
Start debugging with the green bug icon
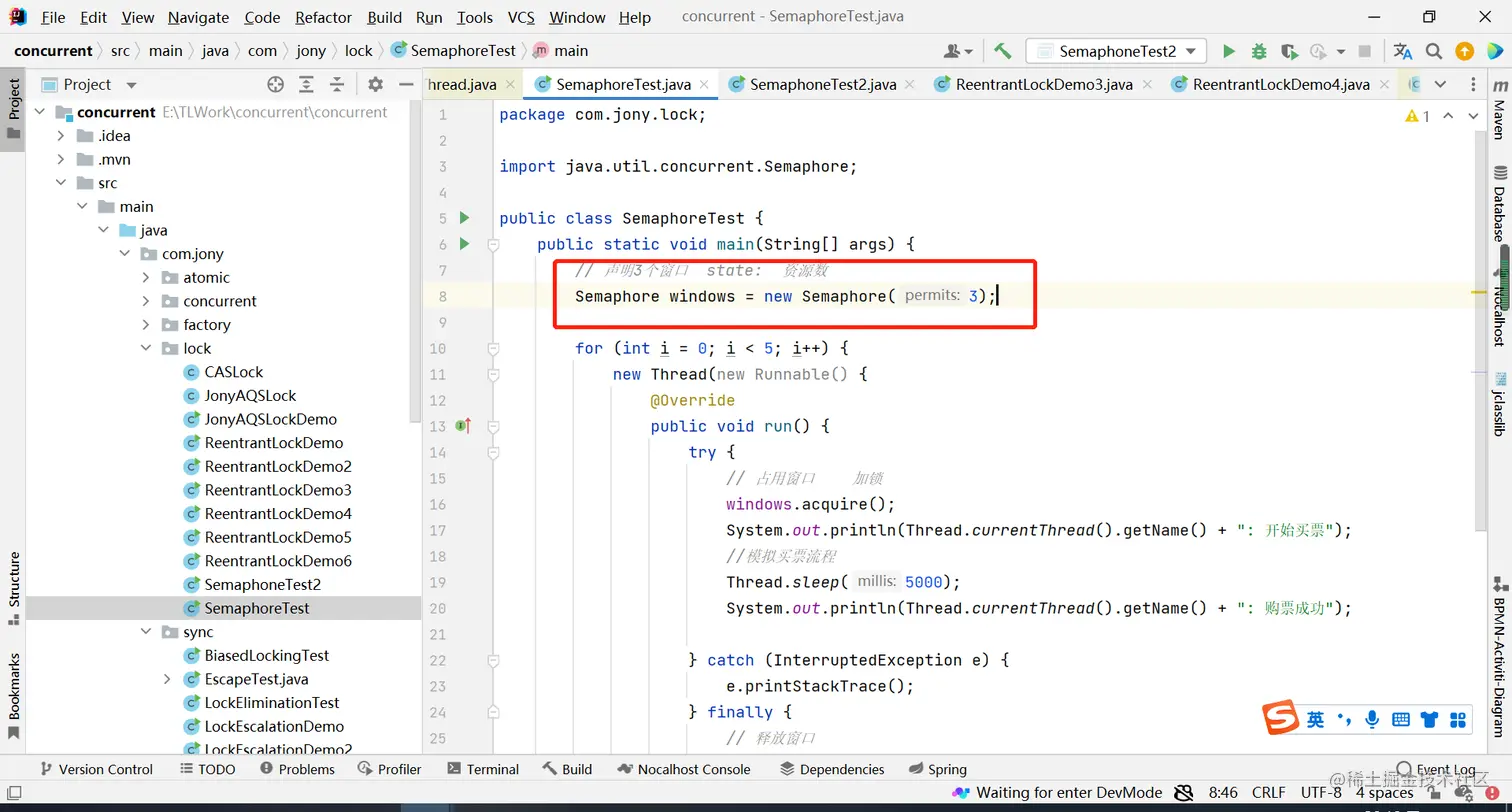(x=1259, y=51)
